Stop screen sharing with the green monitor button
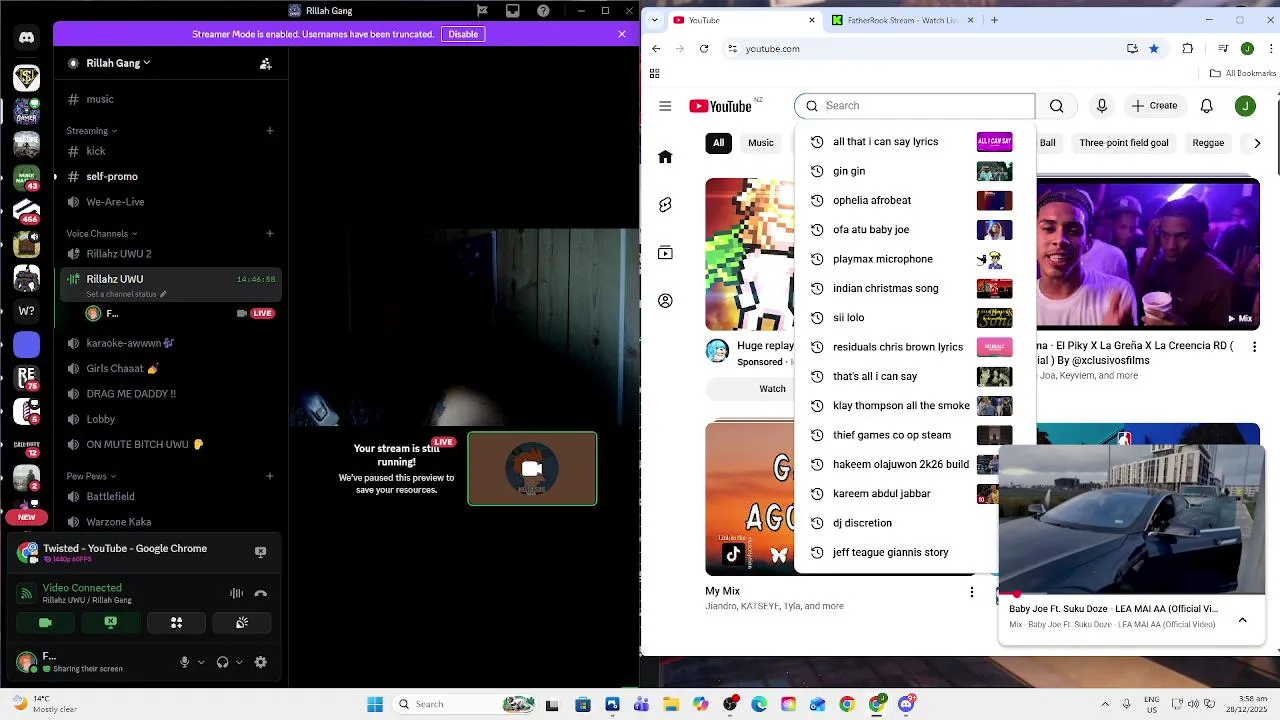Viewport: 1280px width, 720px height. tap(111, 623)
